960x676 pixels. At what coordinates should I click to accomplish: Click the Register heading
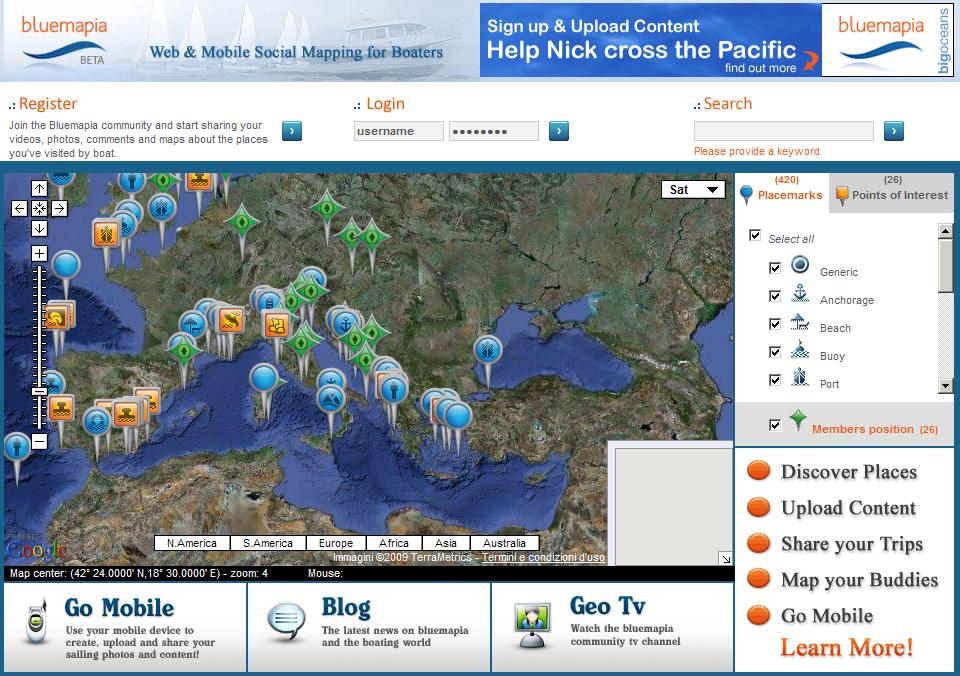(x=48, y=103)
